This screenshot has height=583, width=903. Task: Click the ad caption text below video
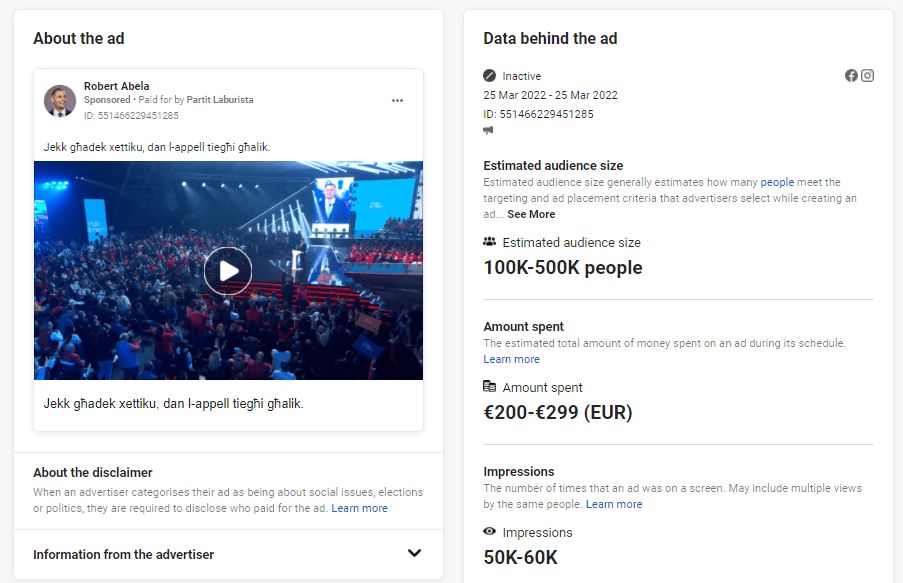(x=173, y=404)
